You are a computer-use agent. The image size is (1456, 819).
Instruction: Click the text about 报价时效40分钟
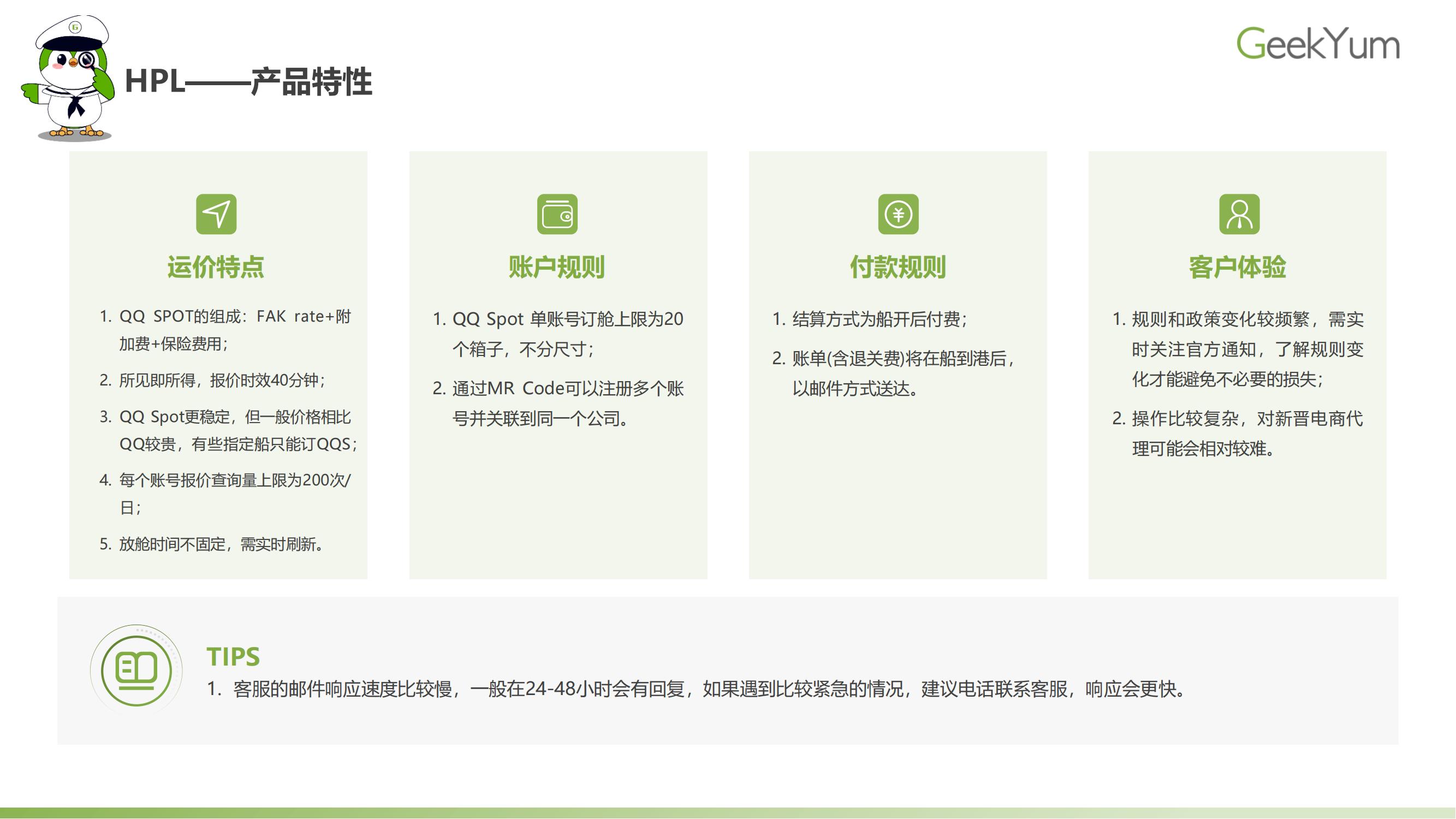[x=222, y=380]
